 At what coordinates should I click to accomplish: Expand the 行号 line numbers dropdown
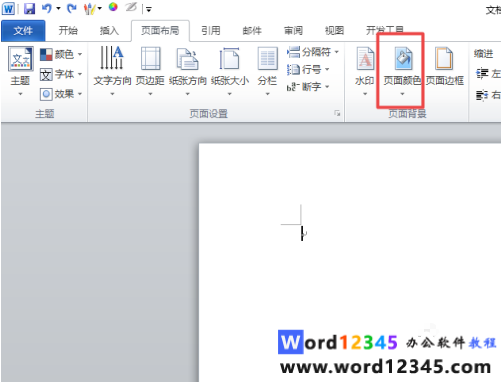click(x=308, y=69)
